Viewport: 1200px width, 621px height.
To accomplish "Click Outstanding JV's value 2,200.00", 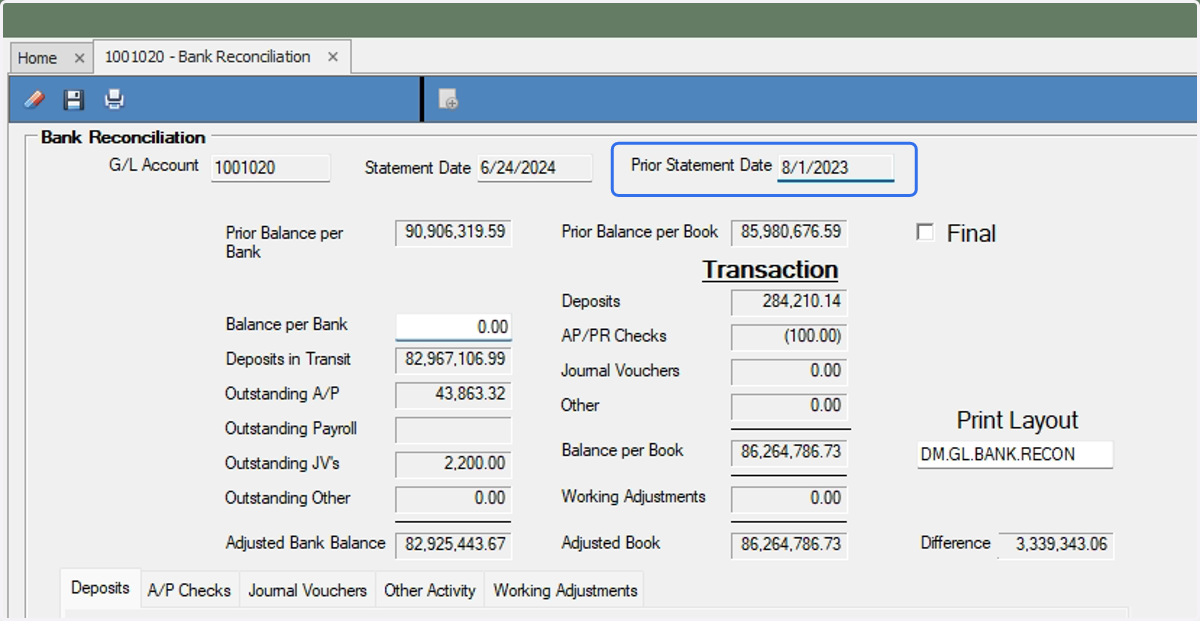I will point(453,464).
